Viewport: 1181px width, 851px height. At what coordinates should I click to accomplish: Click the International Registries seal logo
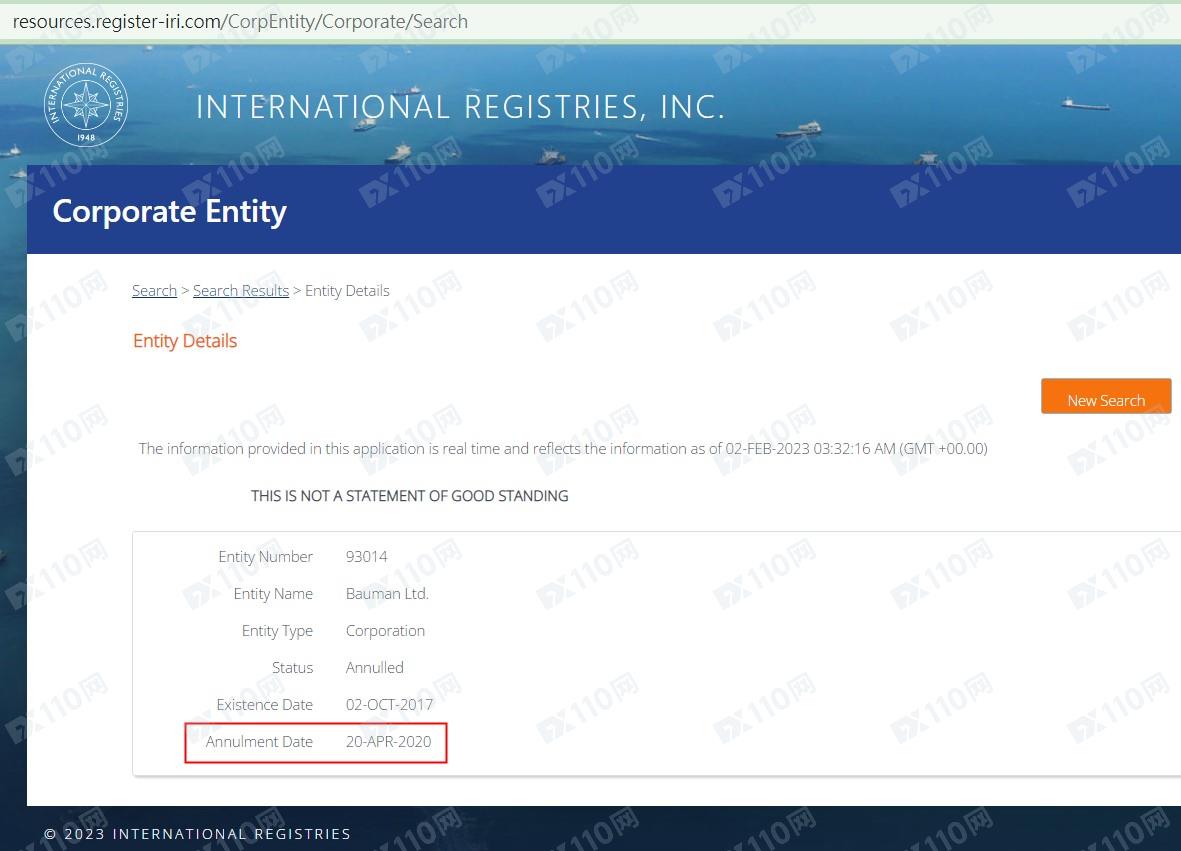[86, 105]
